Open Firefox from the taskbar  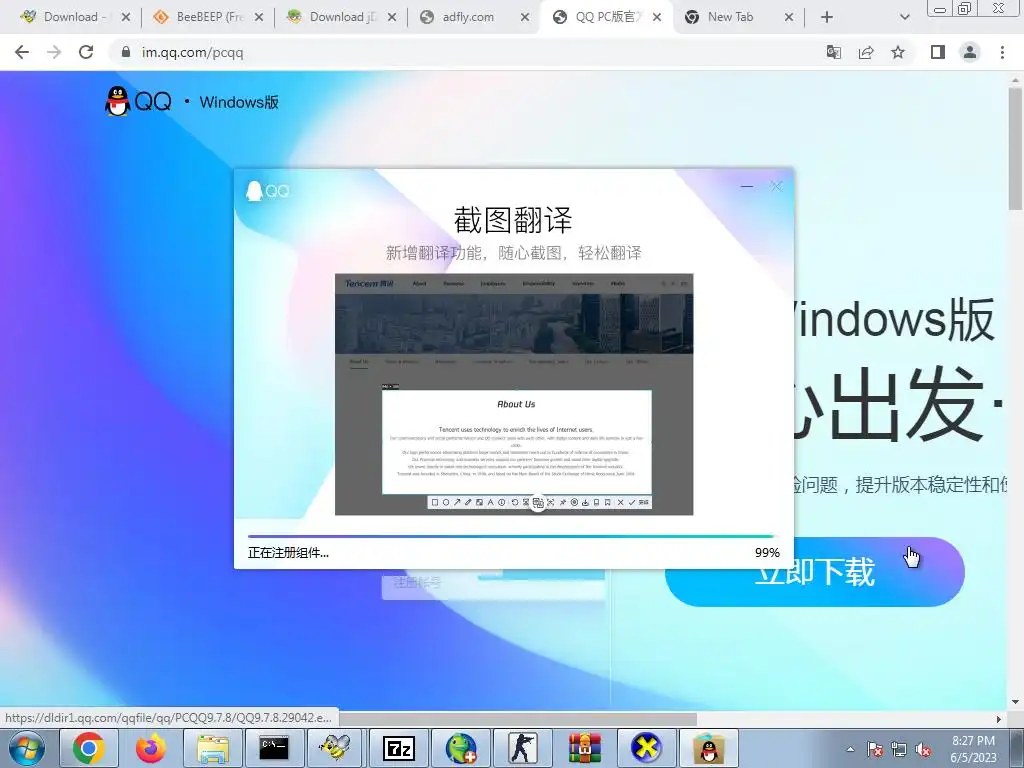pos(151,748)
